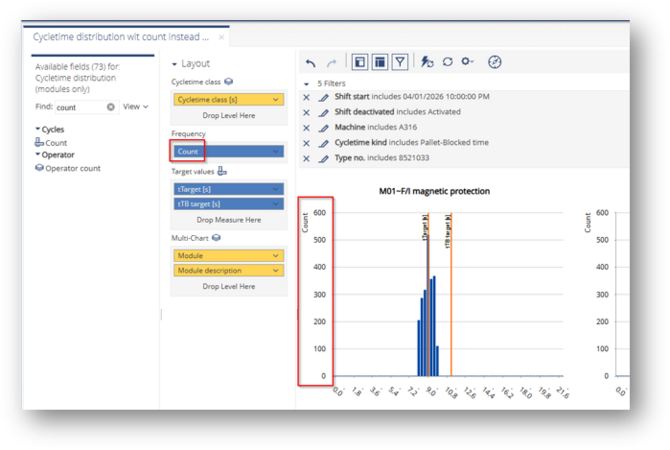Image resolution: width=670 pixels, height=450 pixels.
Task: Click the chart title M01~F/I magnetic protection
Action: click(x=434, y=191)
